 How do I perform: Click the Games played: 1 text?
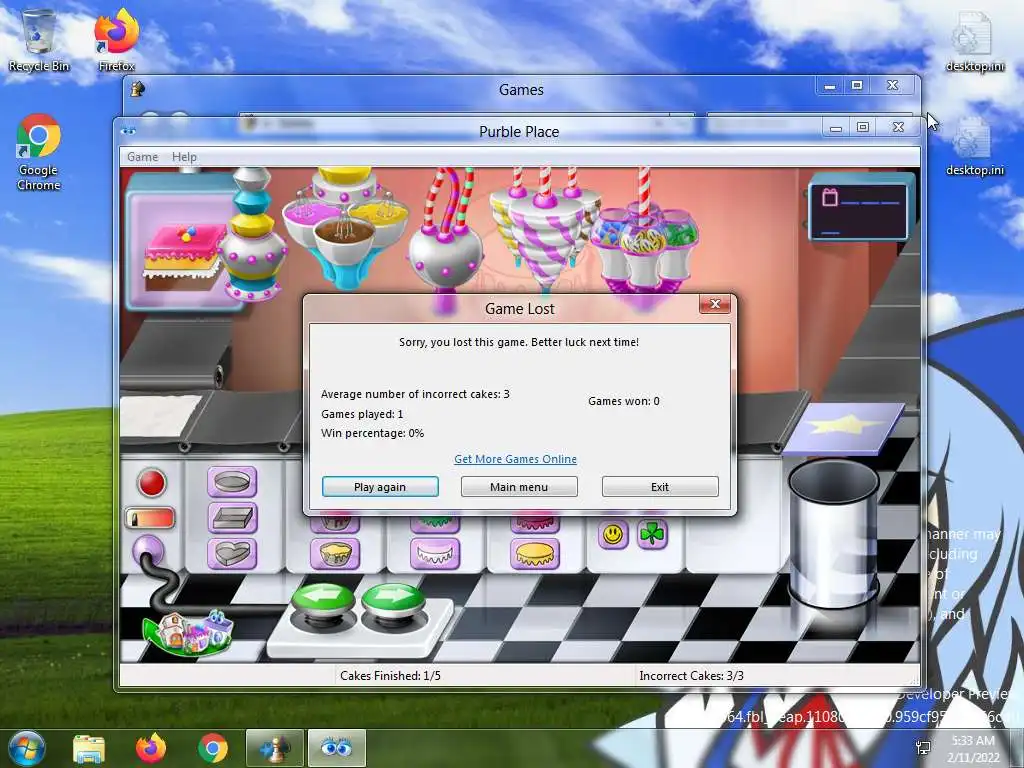[362, 414]
